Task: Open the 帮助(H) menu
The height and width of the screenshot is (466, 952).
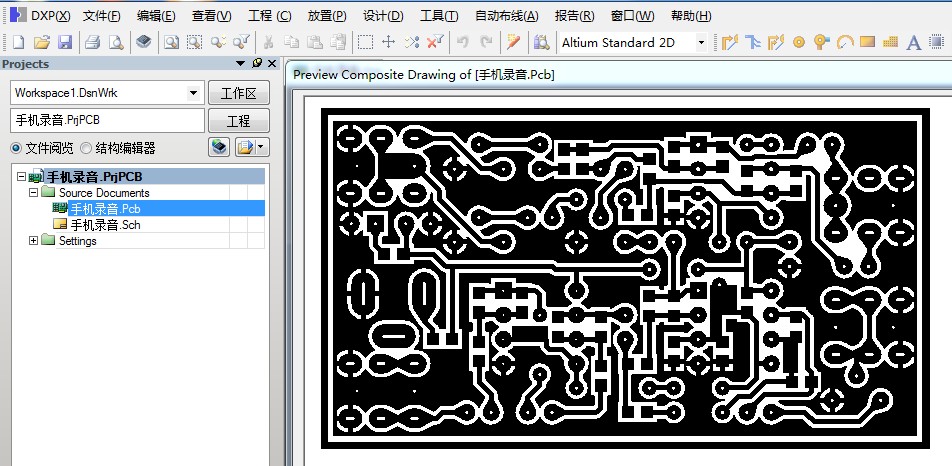Action: [691, 16]
